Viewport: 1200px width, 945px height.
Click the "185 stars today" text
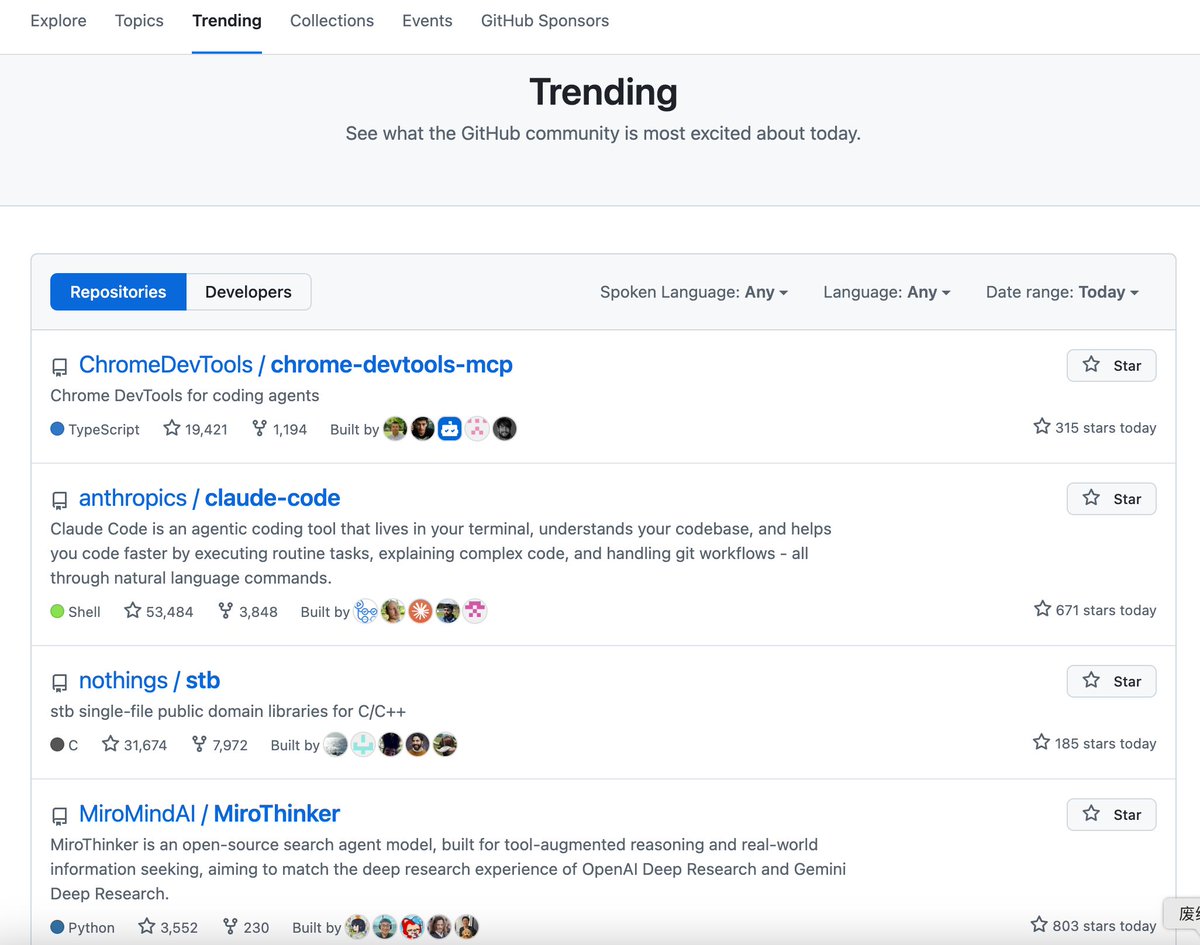pos(1095,743)
